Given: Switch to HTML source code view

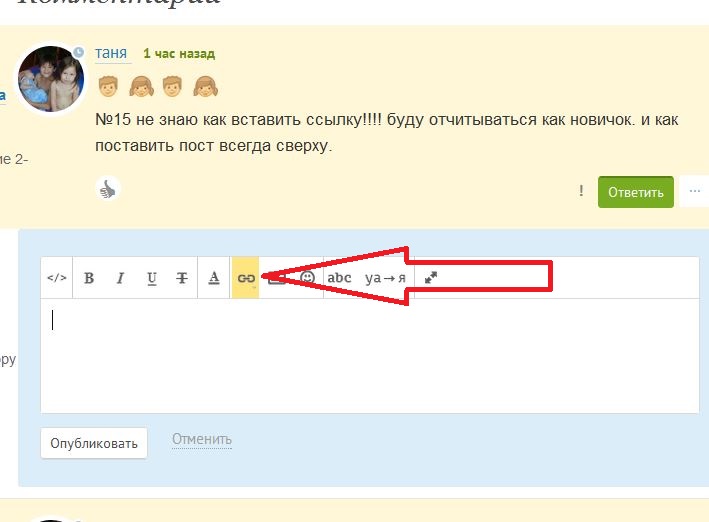Looking at the screenshot, I should 57,278.
